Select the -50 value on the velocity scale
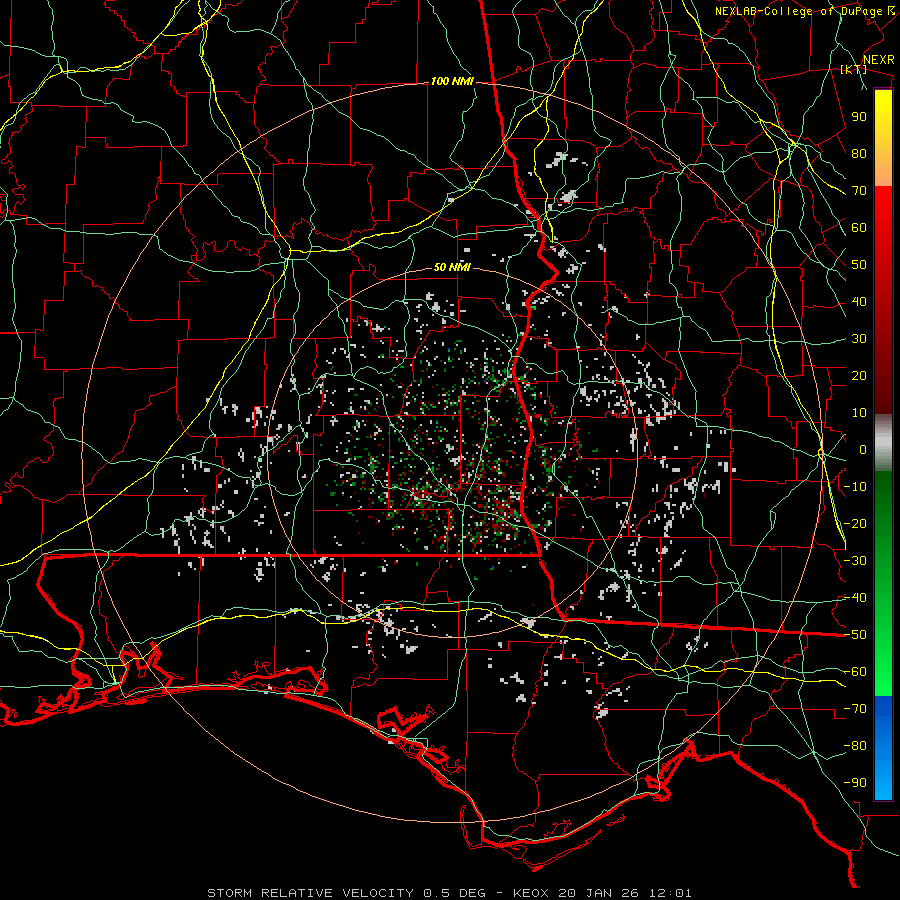 pyautogui.click(x=855, y=635)
